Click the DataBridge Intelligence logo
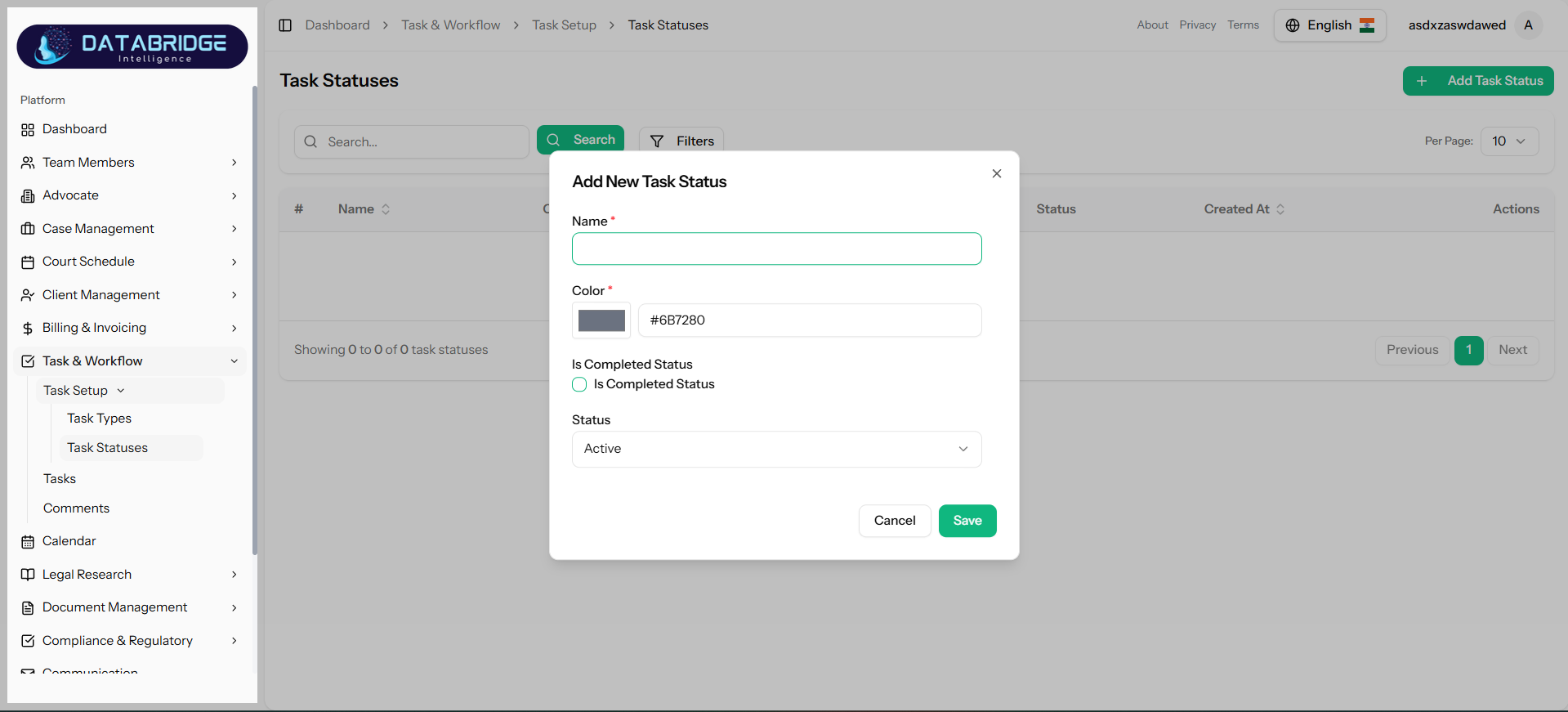Screen dimensions: 1568x712 click(x=132, y=46)
